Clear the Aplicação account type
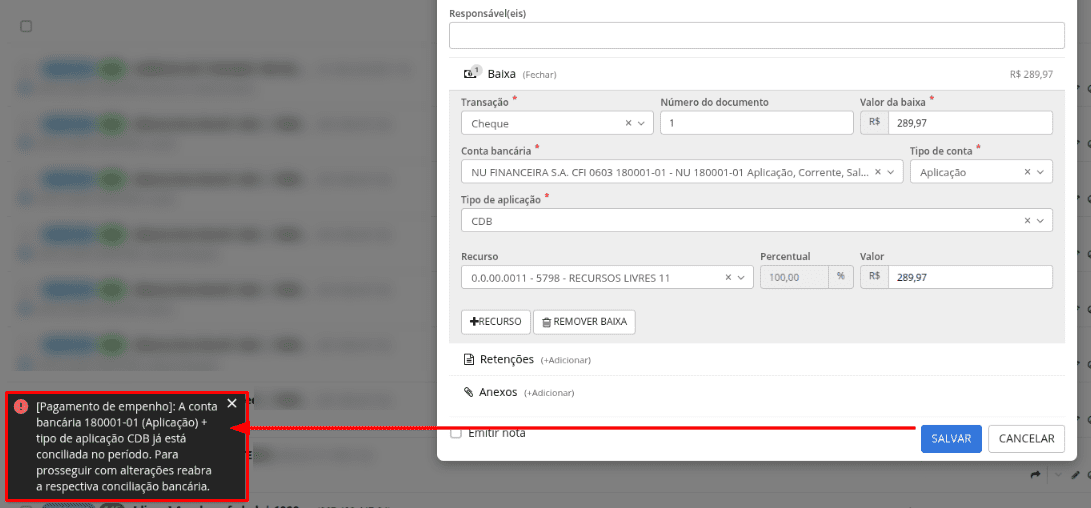The image size is (1091, 508). 1028,172
